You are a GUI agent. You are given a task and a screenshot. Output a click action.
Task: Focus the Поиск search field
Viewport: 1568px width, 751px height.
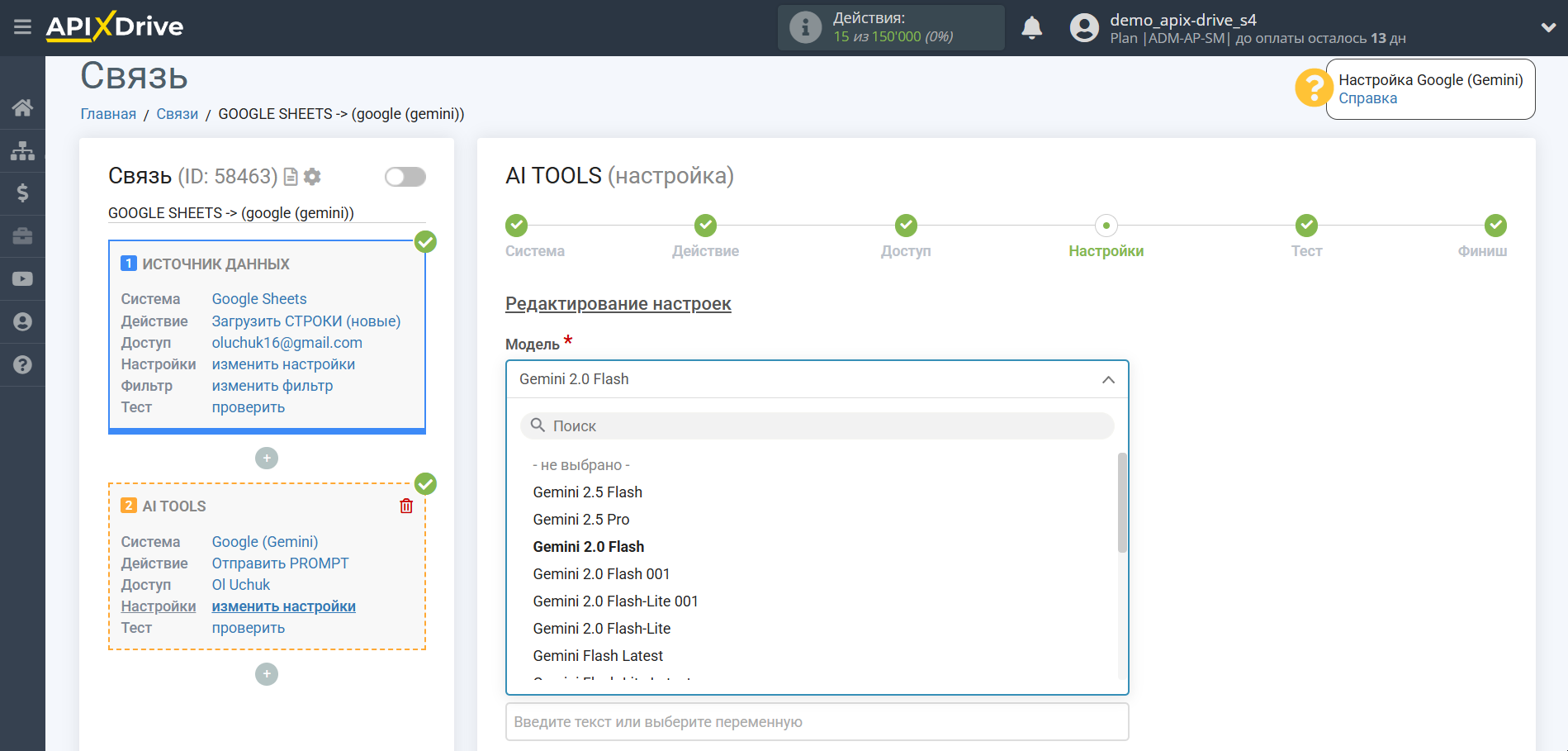point(817,426)
